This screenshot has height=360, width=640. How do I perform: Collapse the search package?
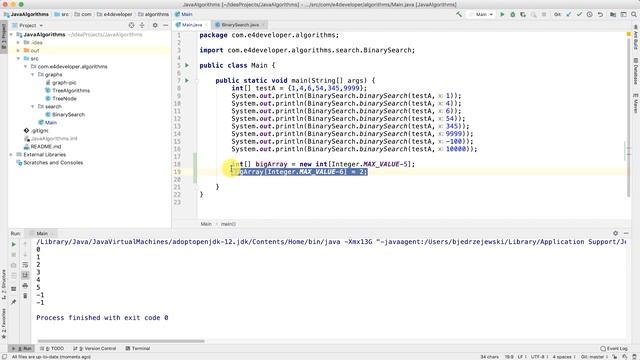coord(33,107)
